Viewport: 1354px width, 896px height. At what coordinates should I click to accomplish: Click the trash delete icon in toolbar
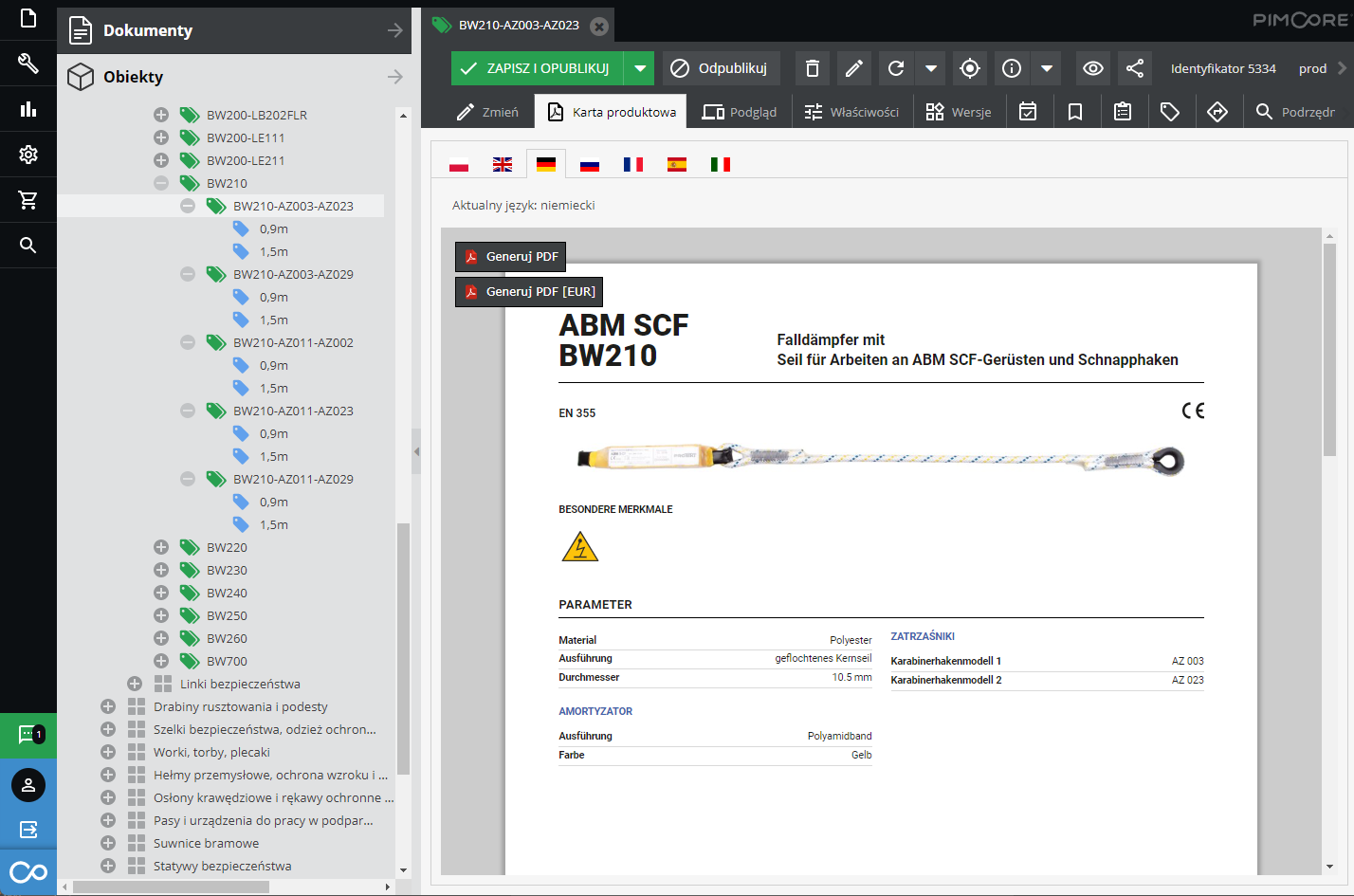tap(813, 68)
